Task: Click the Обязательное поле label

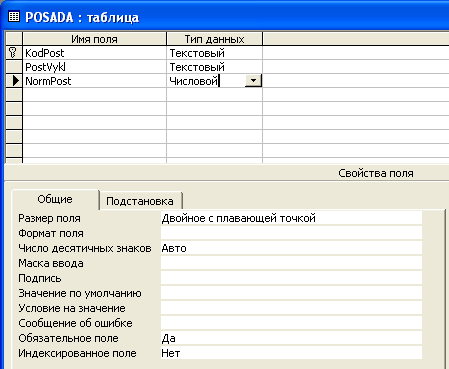Action: (68, 338)
